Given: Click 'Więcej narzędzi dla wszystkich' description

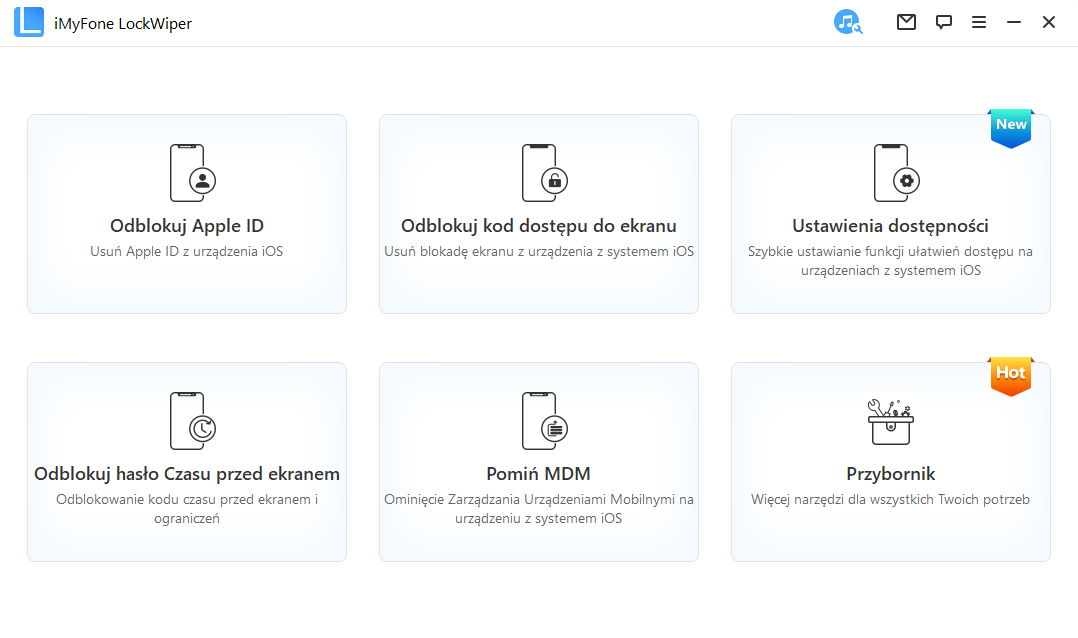Looking at the screenshot, I should [890, 500].
